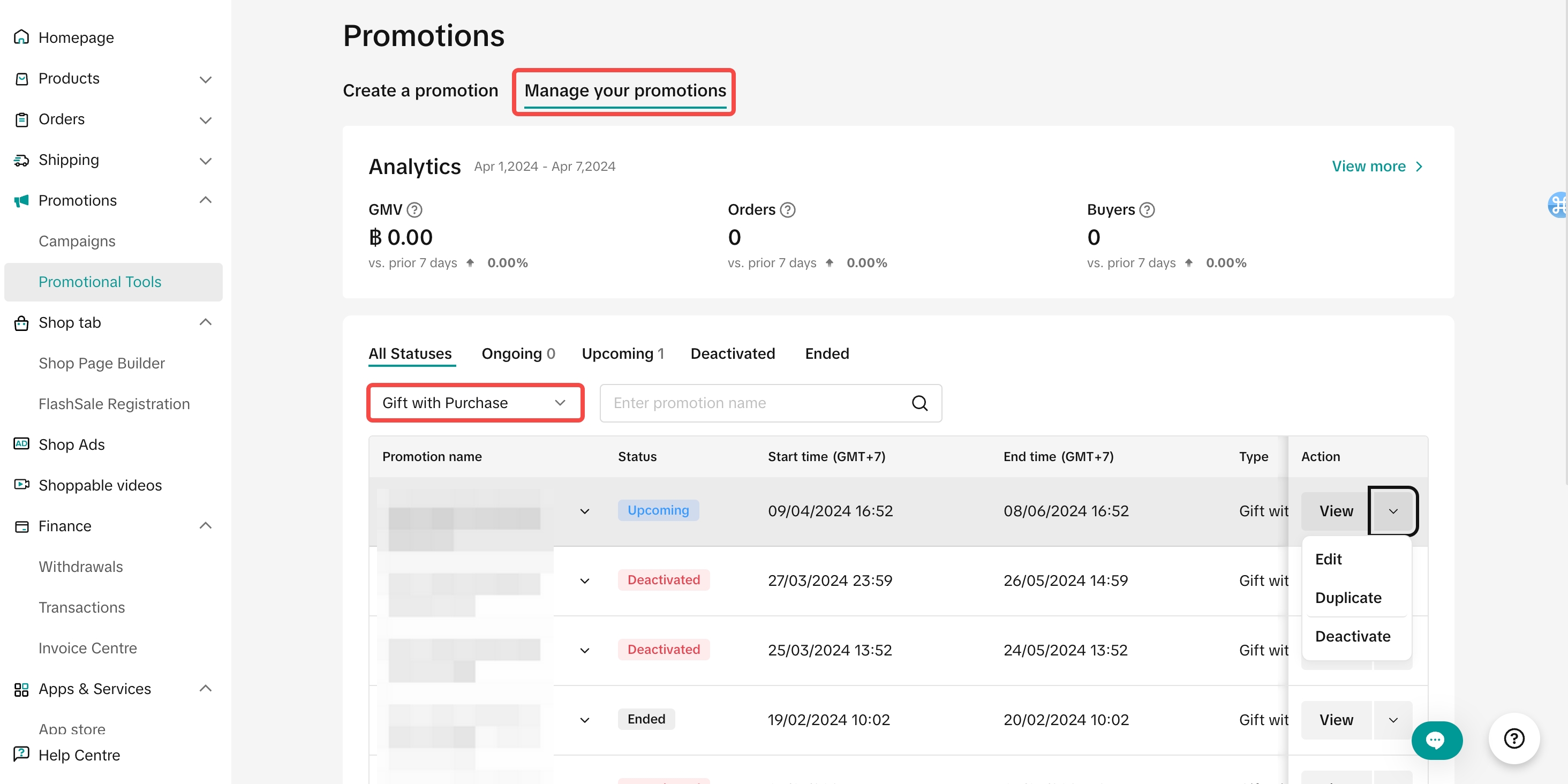
Task: Open the Gift with Purchase filter dropdown
Action: point(475,403)
